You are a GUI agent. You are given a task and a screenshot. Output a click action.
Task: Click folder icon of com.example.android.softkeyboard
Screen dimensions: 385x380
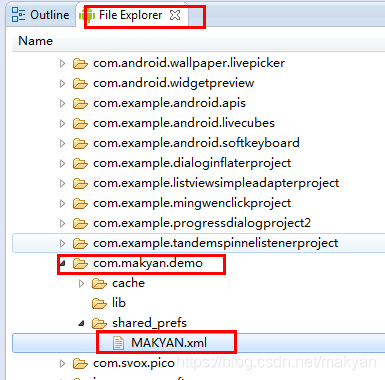(x=80, y=143)
